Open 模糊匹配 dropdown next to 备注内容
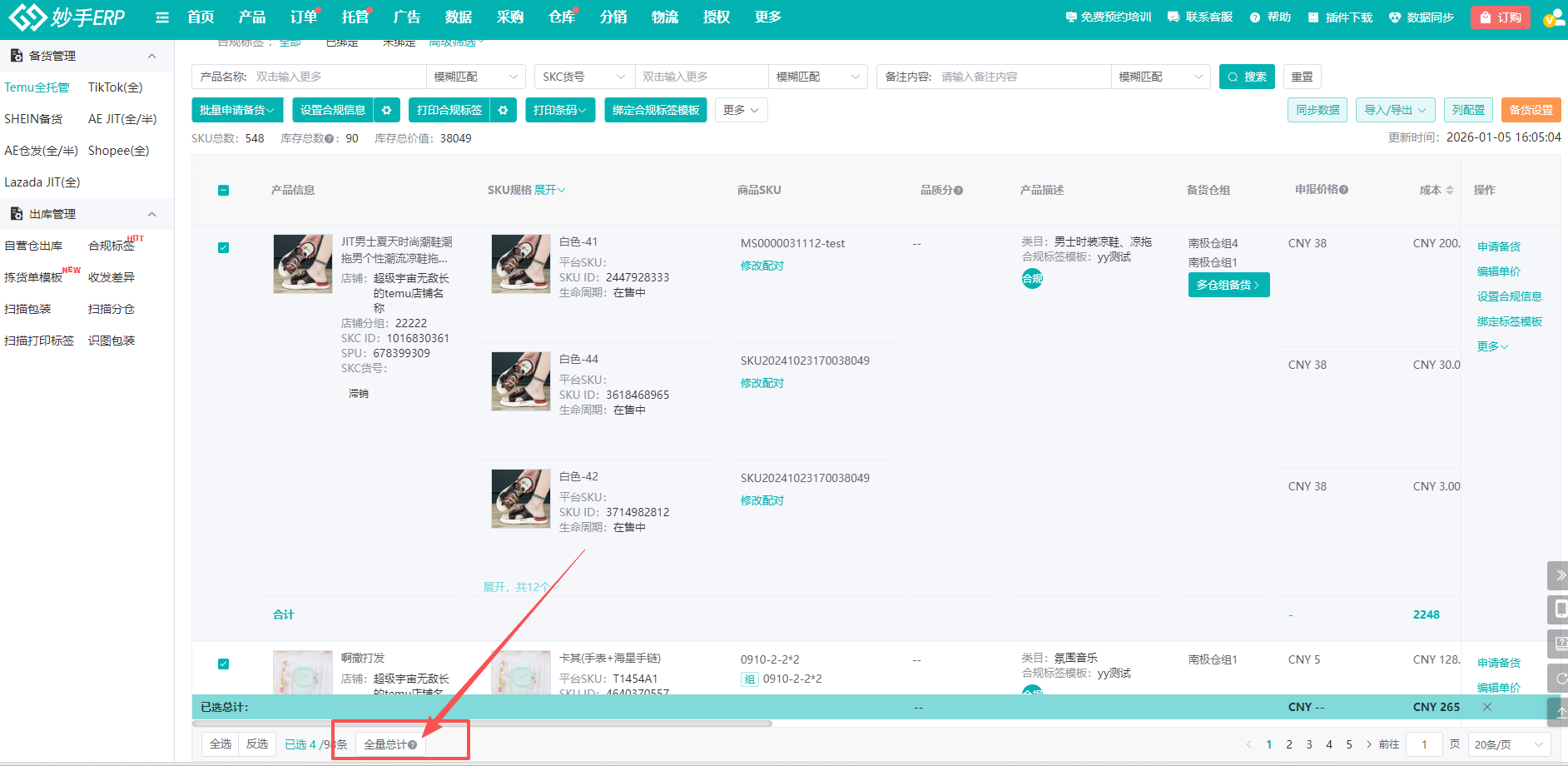Screen dimensions: 1568x766 tap(1161, 77)
